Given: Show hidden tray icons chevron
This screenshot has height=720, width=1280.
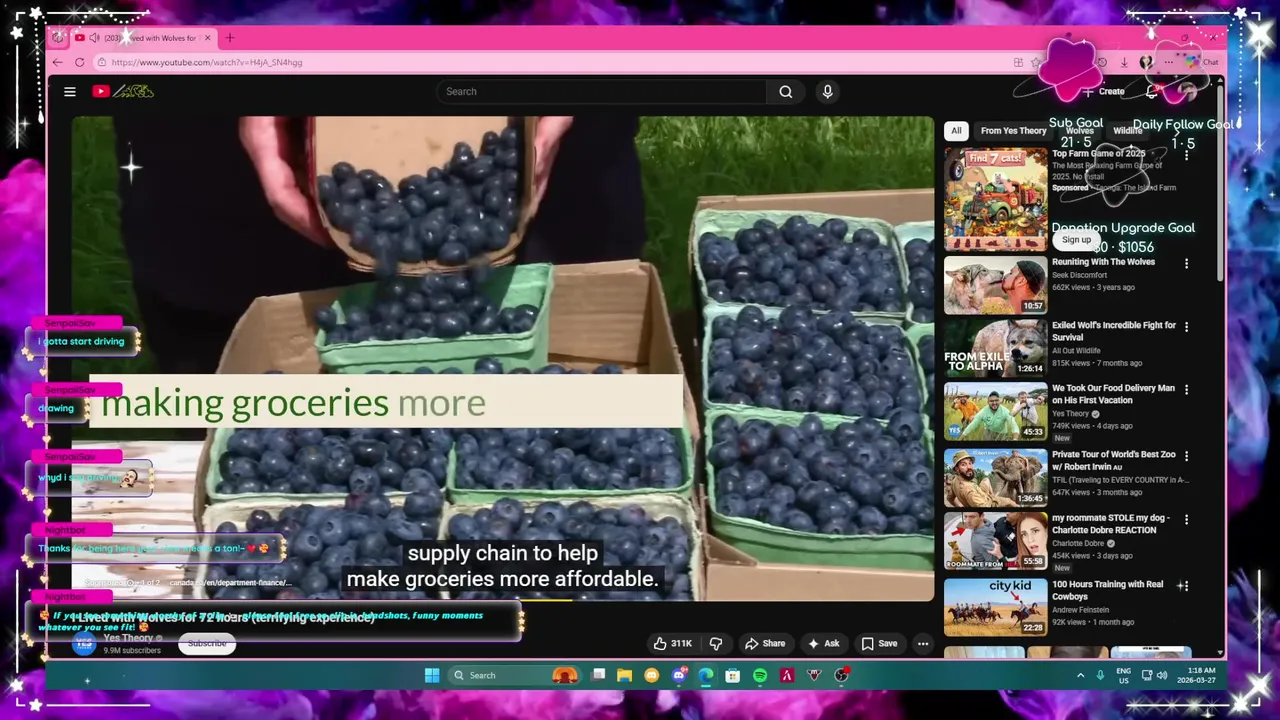Looking at the screenshot, I should coord(1080,675).
